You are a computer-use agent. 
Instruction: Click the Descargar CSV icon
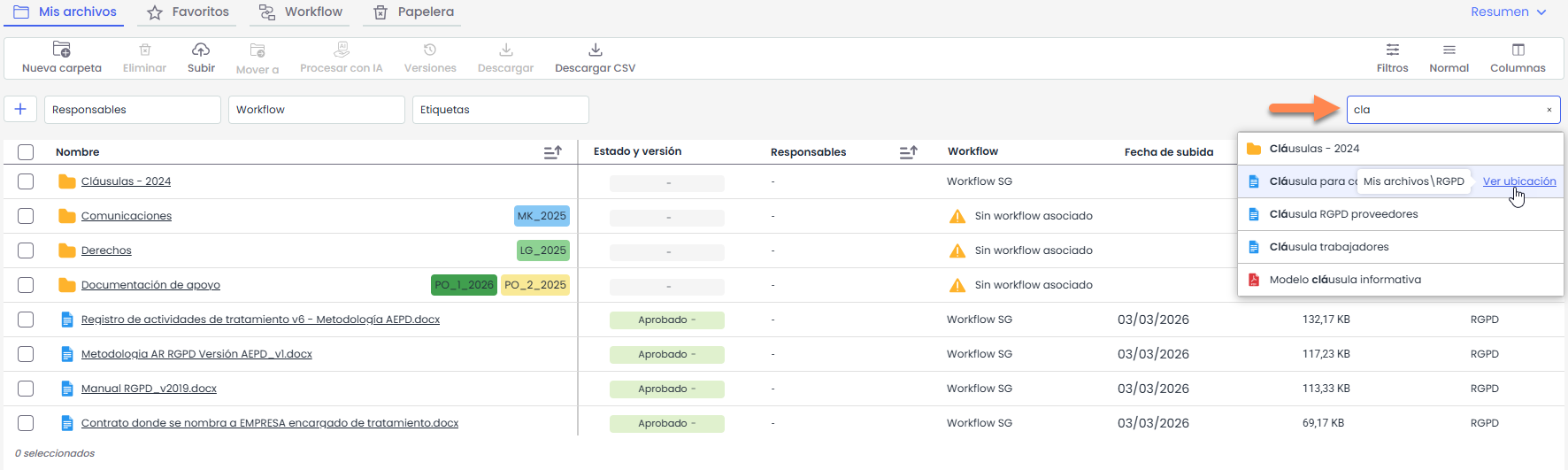tap(595, 50)
